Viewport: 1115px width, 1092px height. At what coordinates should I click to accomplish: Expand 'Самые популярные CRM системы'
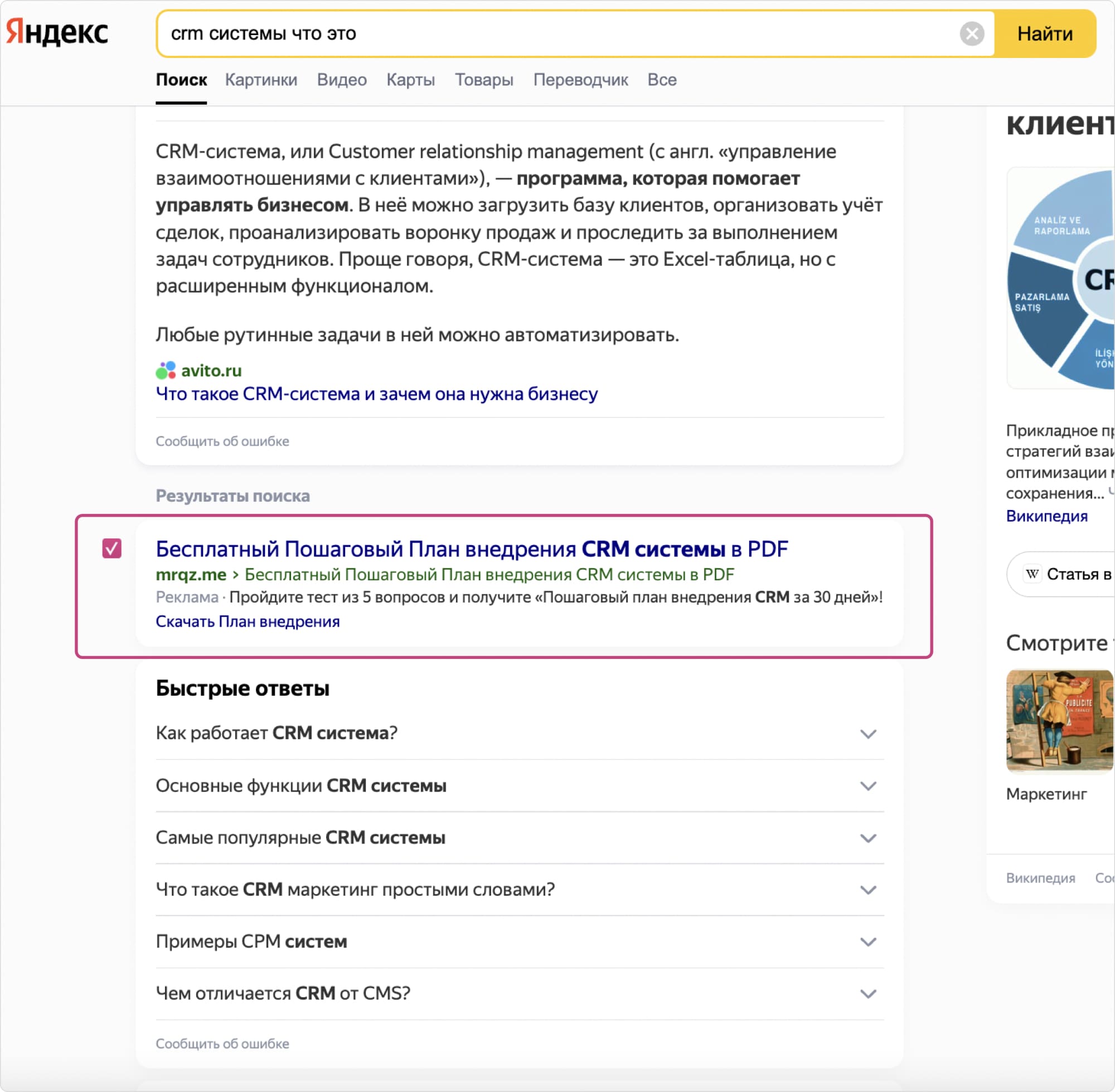pyautogui.click(x=868, y=838)
